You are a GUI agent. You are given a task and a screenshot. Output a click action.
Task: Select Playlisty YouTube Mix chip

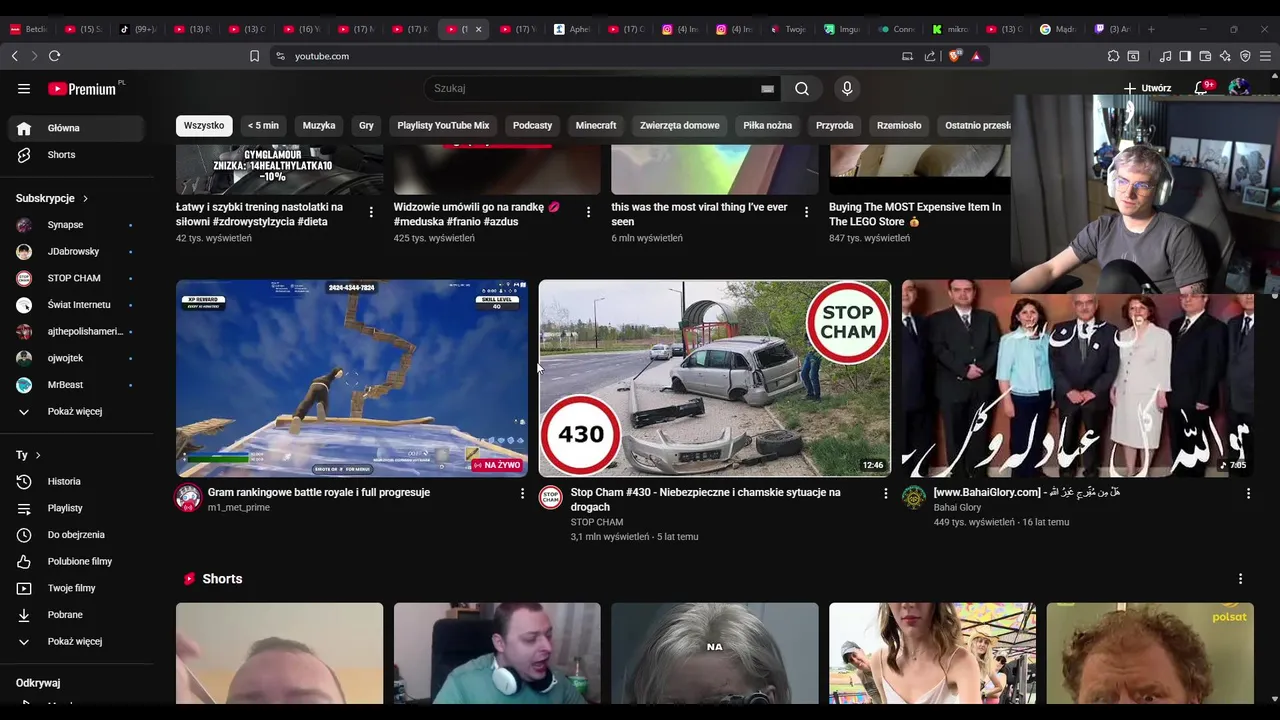coord(443,126)
